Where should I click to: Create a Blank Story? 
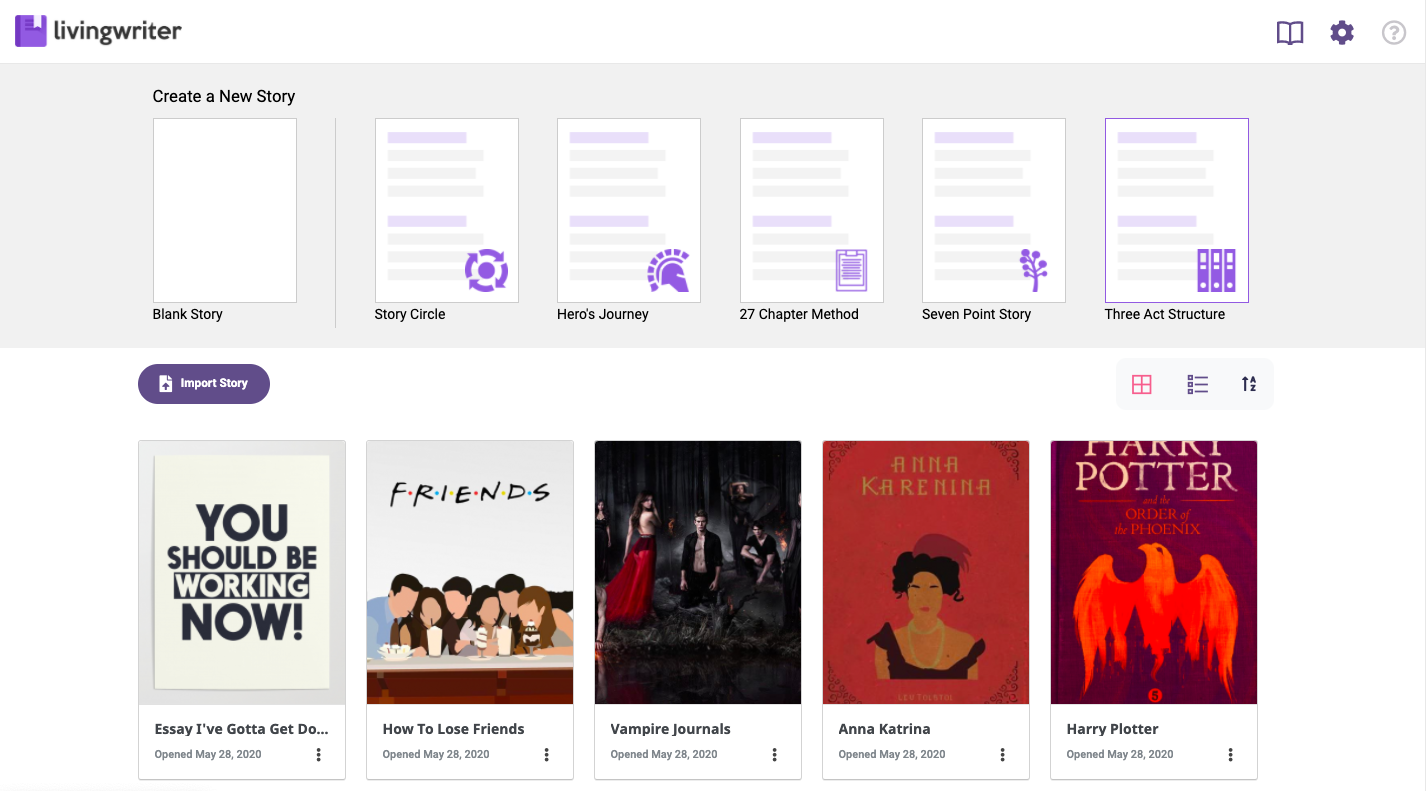click(225, 210)
